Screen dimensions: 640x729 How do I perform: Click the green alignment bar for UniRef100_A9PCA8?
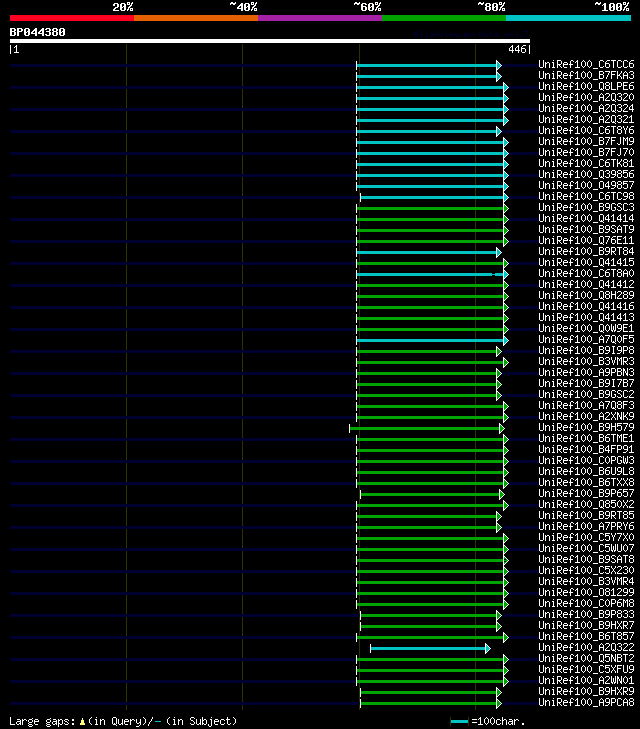coord(428,703)
